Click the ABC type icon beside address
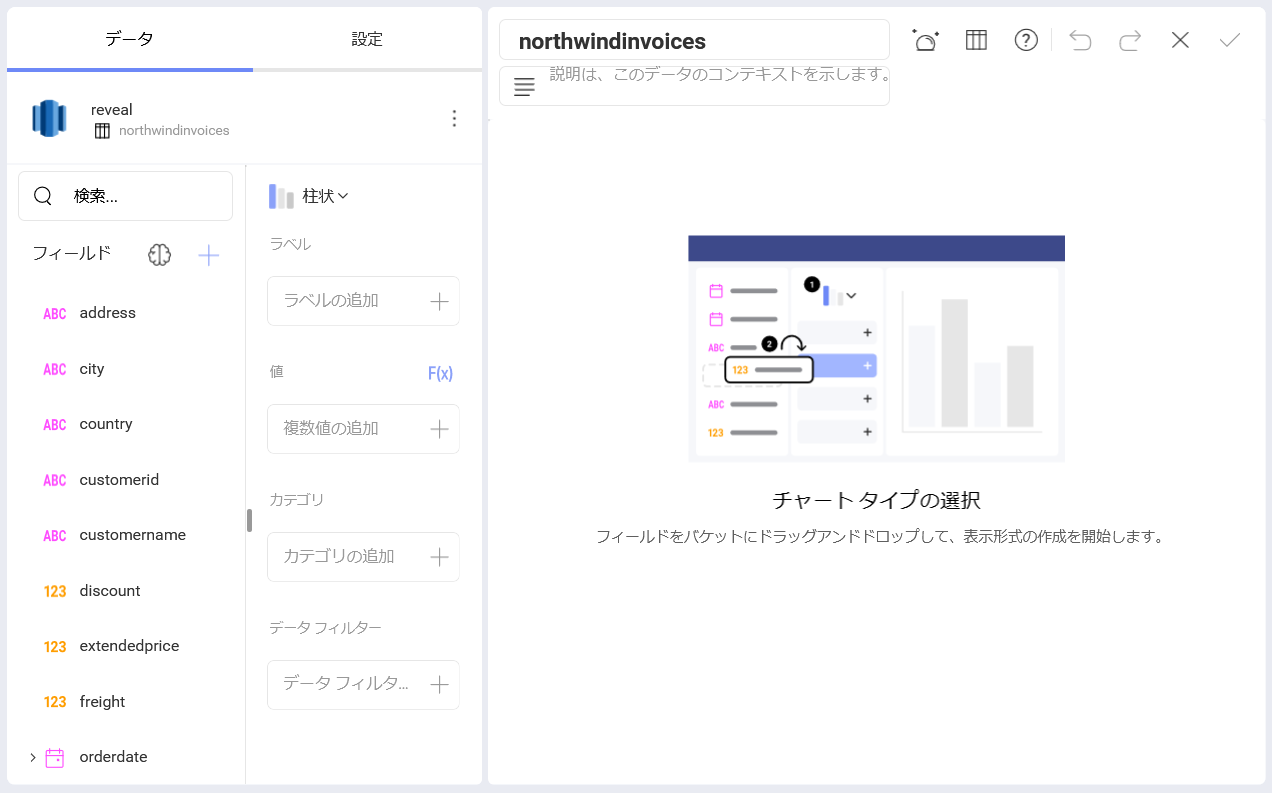The image size is (1272, 793). tap(55, 314)
